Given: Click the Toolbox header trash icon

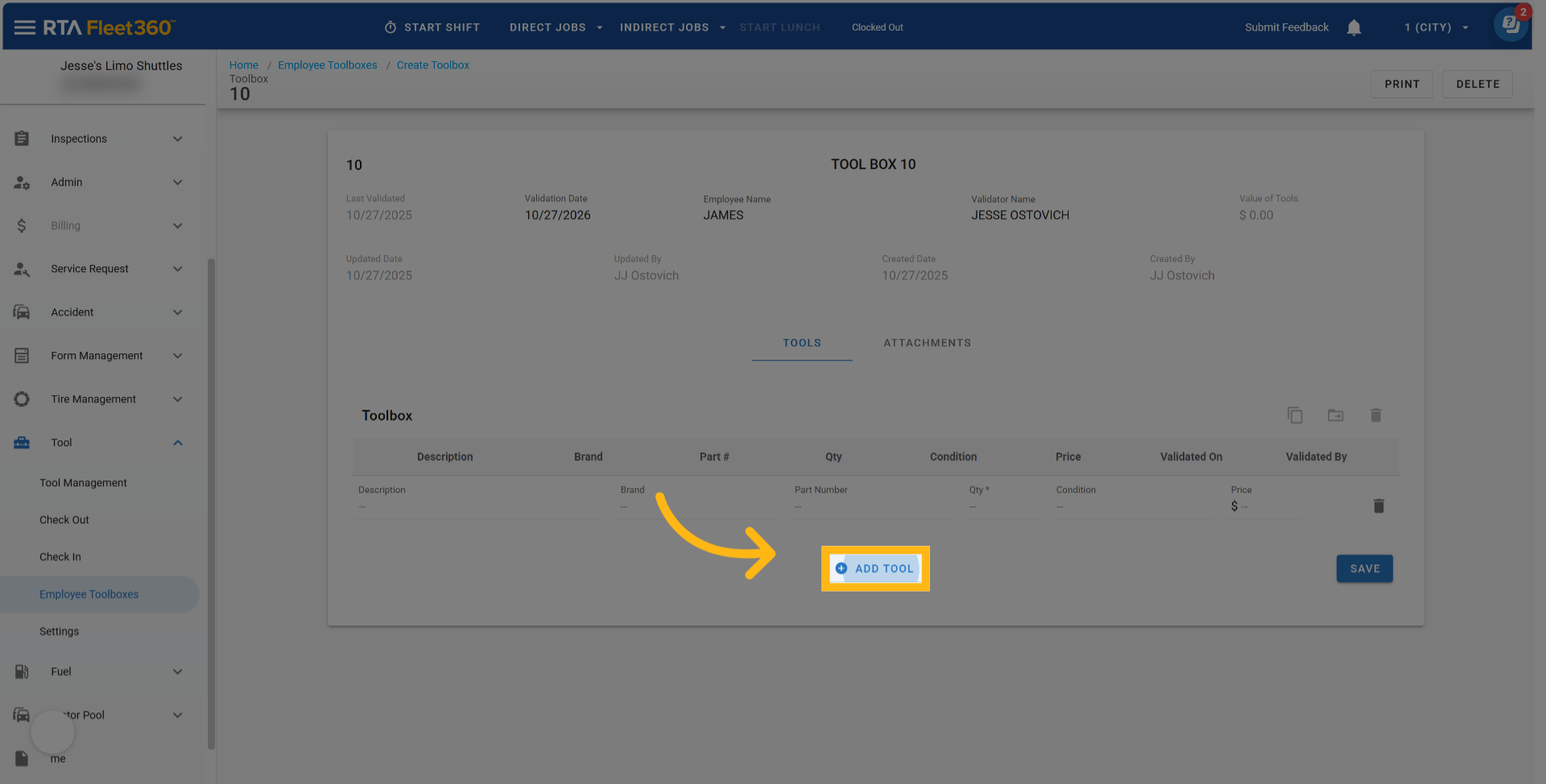Looking at the screenshot, I should click(1375, 415).
